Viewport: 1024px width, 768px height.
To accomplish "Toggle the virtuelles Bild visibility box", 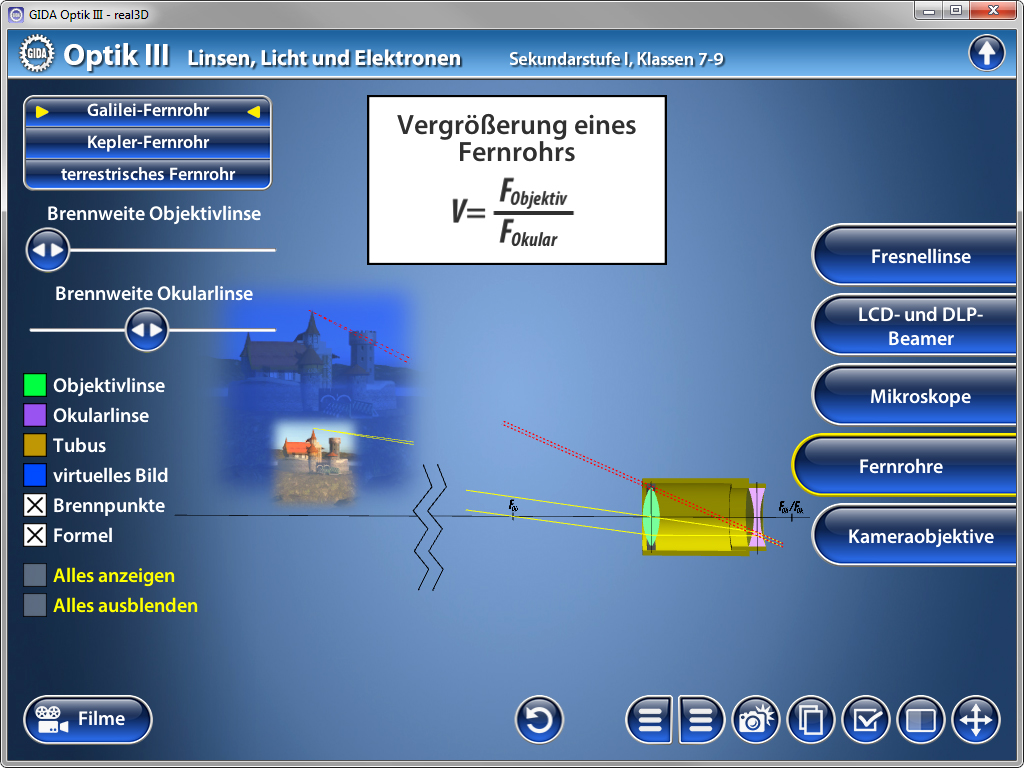I will [x=35, y=476].
